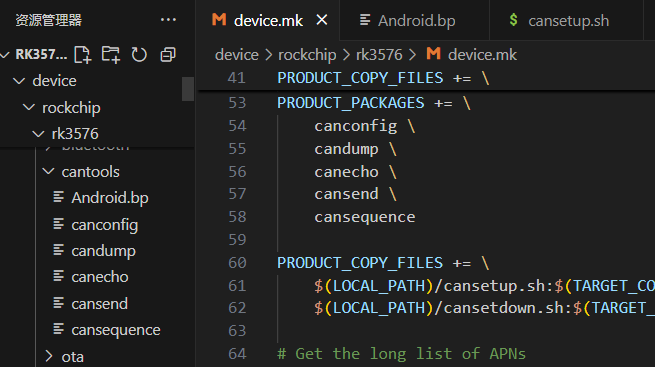Open the cansend file in Explorer
655x367 pixels.
[x=99, y=304]
